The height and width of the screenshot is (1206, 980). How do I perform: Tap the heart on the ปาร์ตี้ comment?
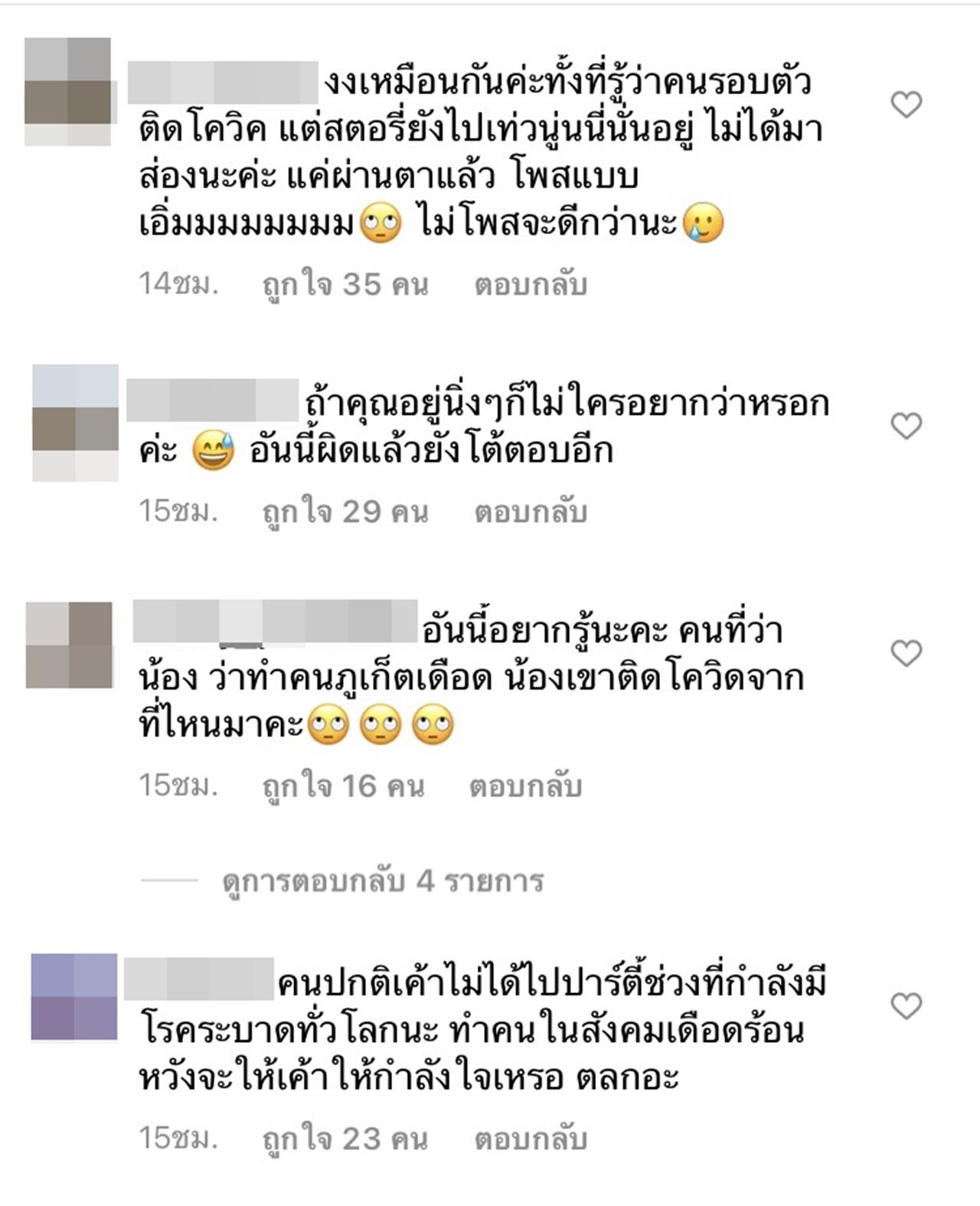click(906, 1005)
